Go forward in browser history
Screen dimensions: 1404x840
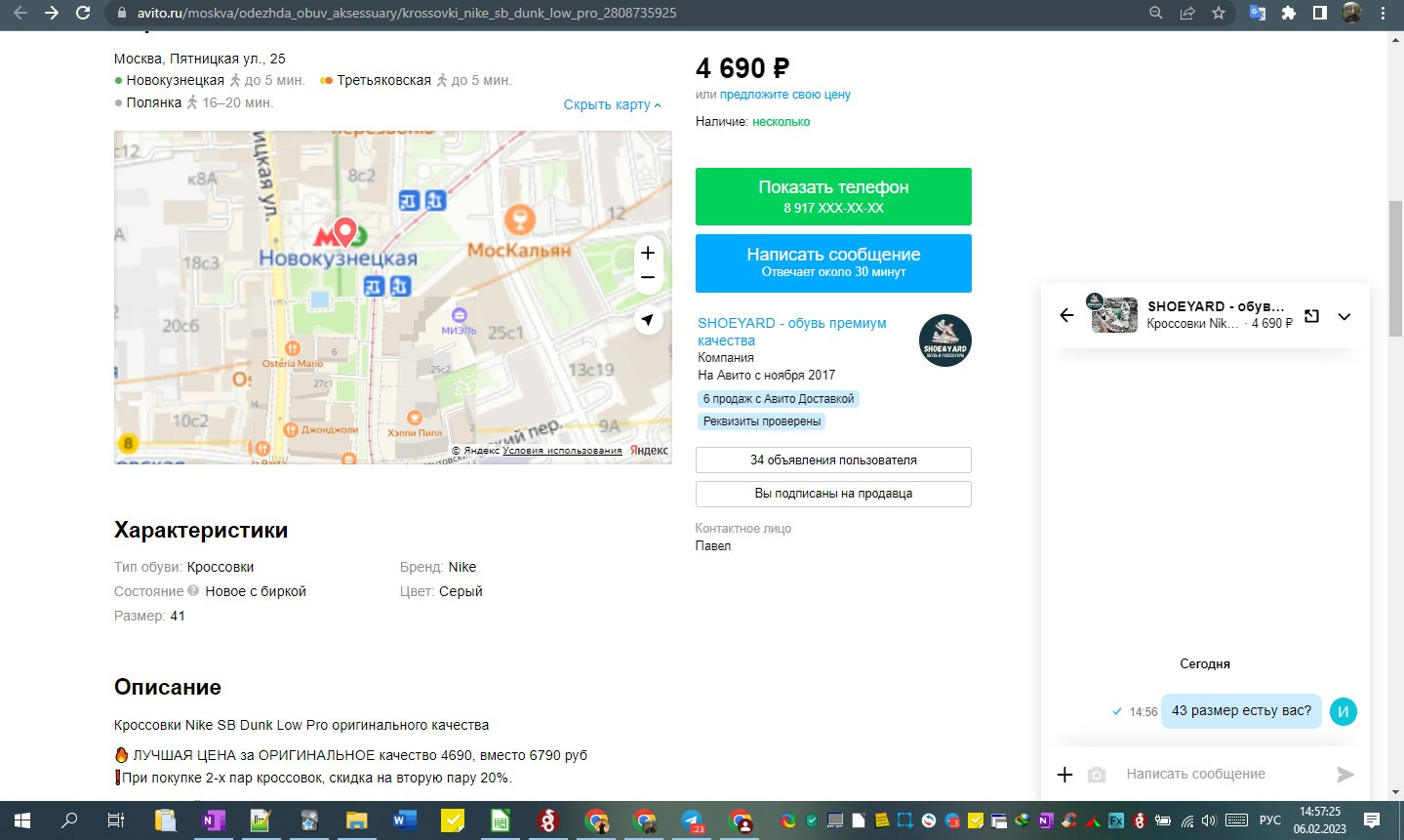pyautogui.click(x=52, y=13)
